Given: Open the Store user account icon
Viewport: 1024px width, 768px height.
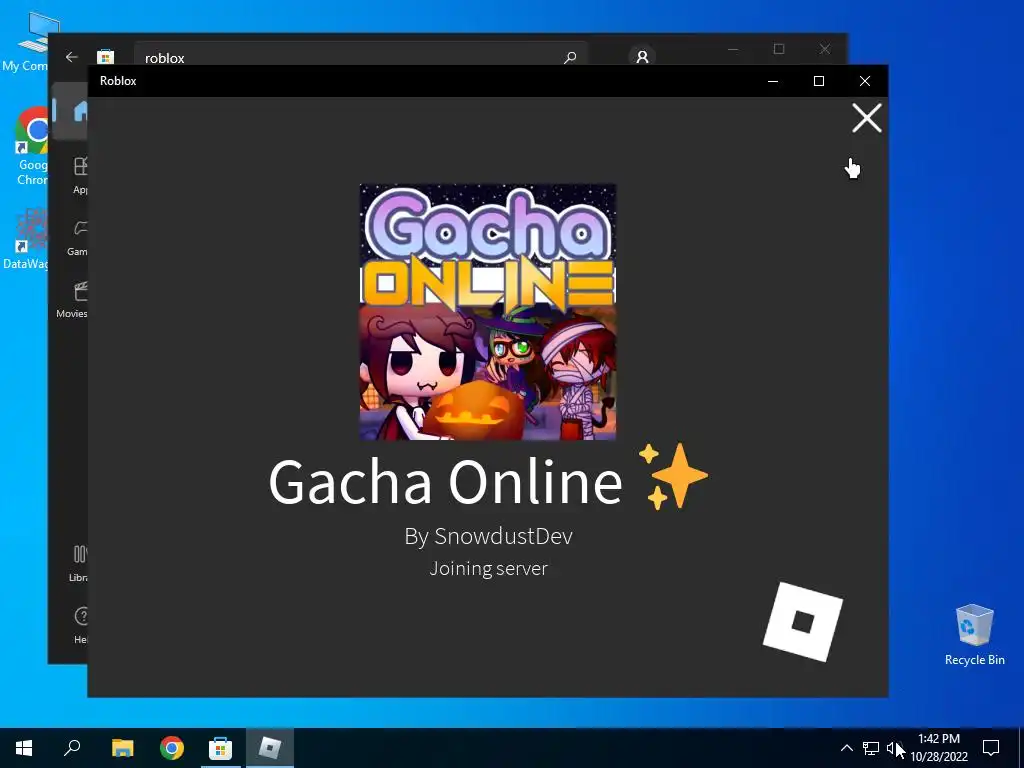Looking at the screenshot, I should (x=642, y=57).
